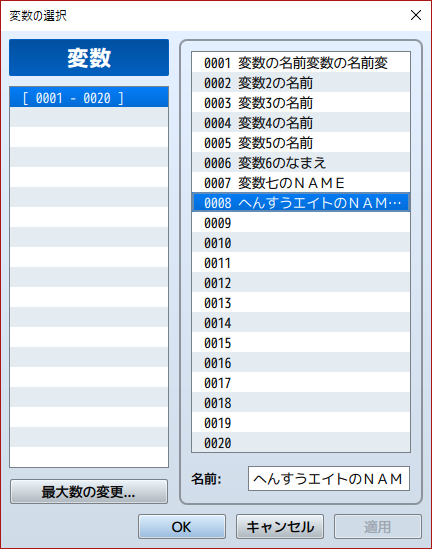The height and width of the screenshot is (549, 432).
Task: Select empty variable row 0014
Action: (x=301, y=322)
